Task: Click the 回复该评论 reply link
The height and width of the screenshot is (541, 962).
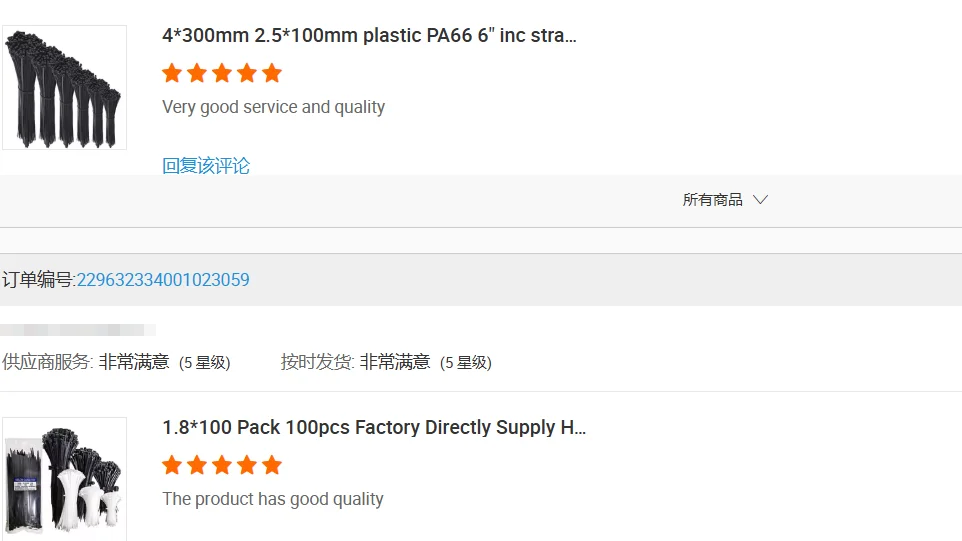Action: click(x=206, y=166)
